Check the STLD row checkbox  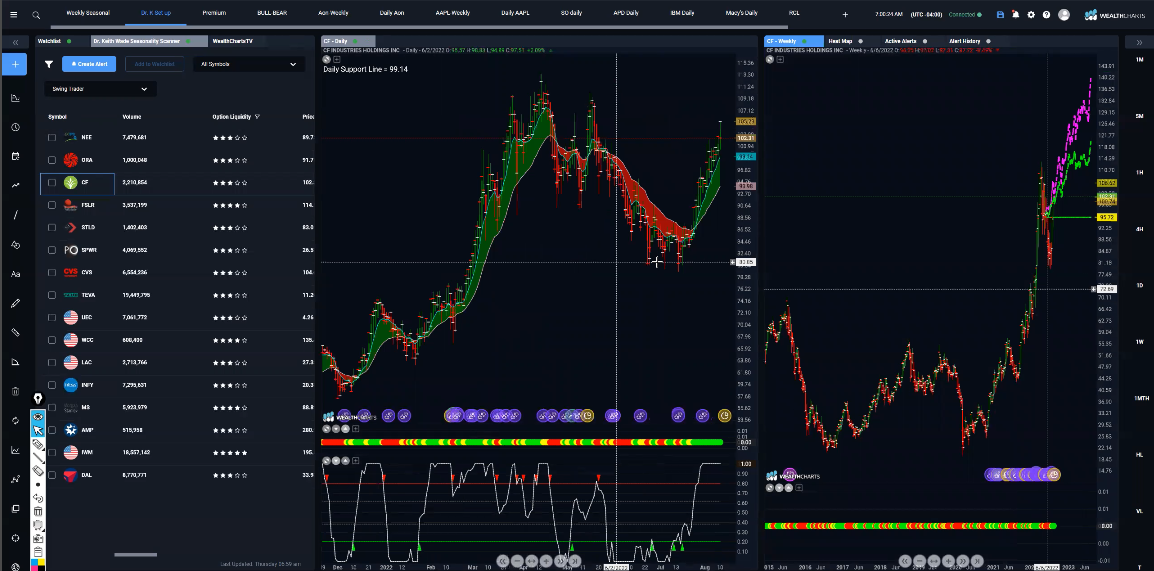coord(52,227)
